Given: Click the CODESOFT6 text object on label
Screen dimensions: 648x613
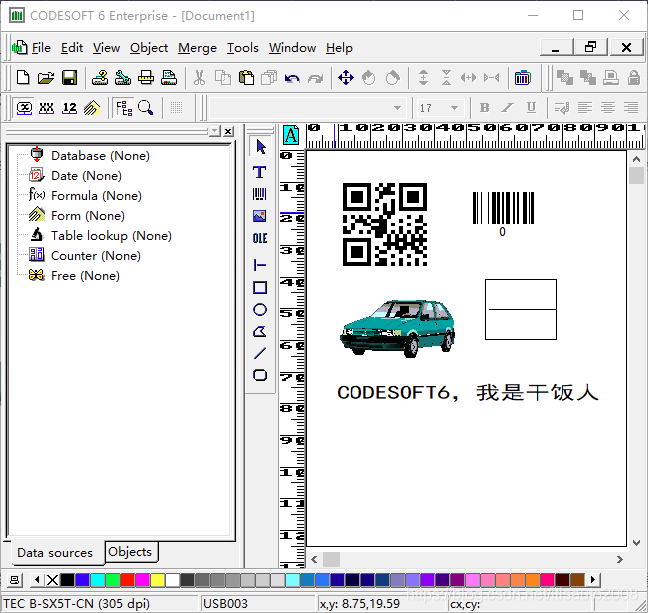Looking at the screenshot, I should tap(468, 392).
